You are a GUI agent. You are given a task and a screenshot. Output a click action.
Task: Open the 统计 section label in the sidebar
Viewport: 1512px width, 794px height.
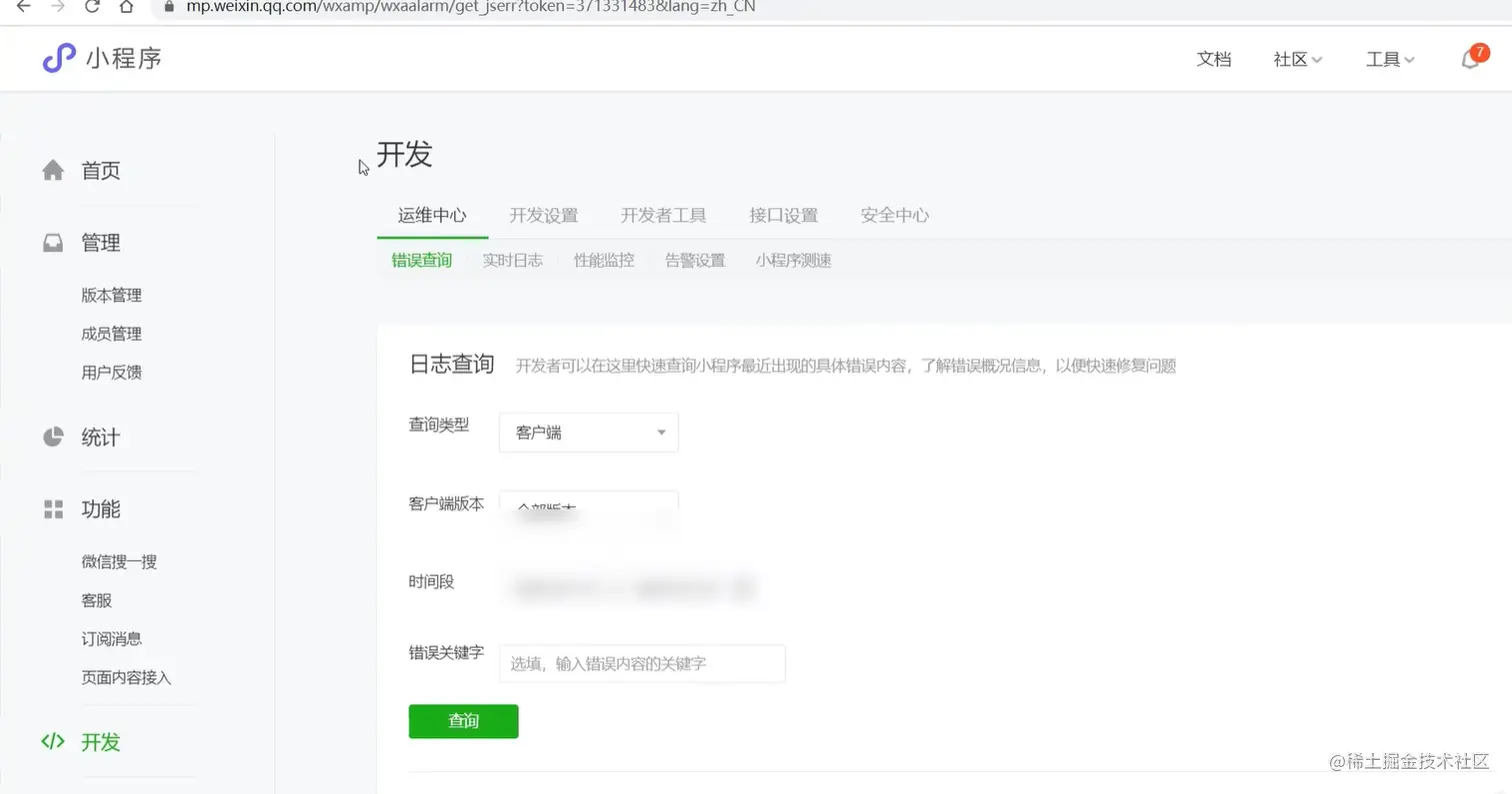pyautogui.click(x=101, y=437)
